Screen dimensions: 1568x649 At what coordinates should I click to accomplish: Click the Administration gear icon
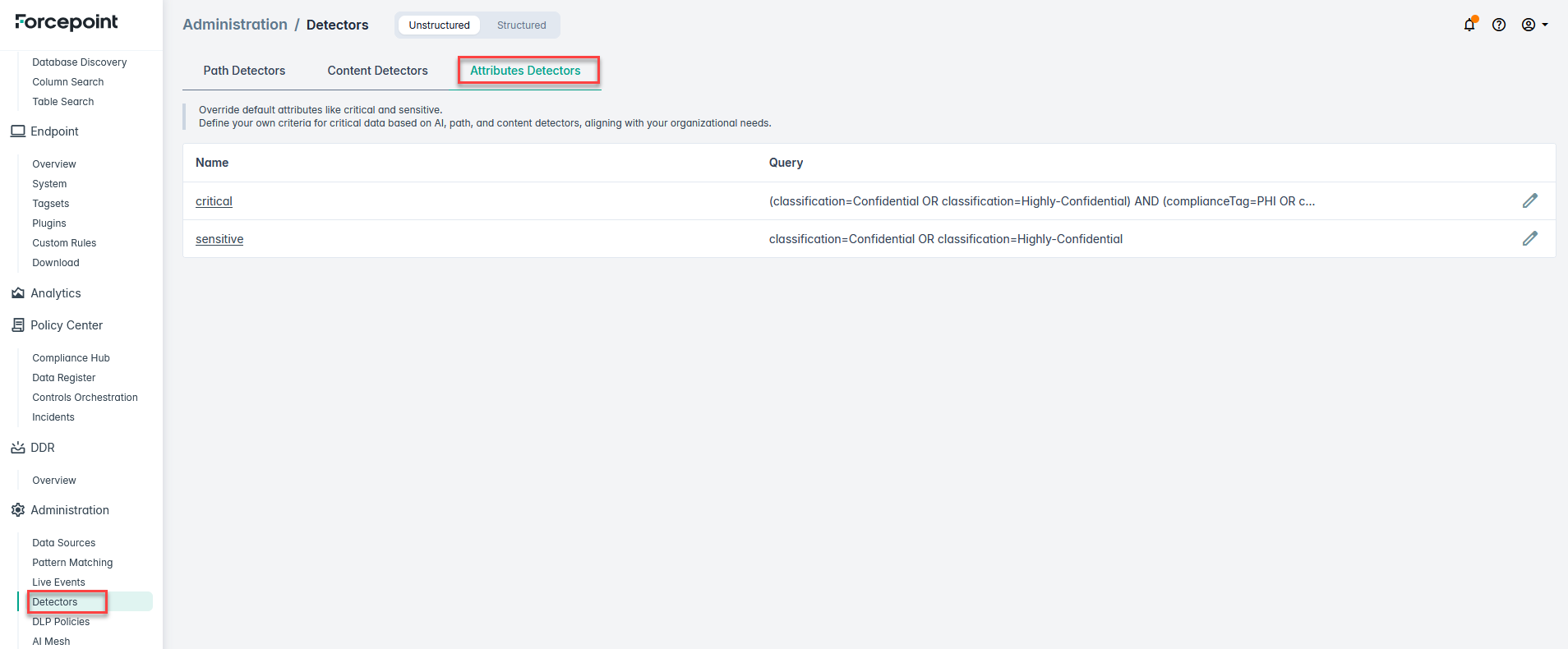pyautogui.click(x=18, y=510)
